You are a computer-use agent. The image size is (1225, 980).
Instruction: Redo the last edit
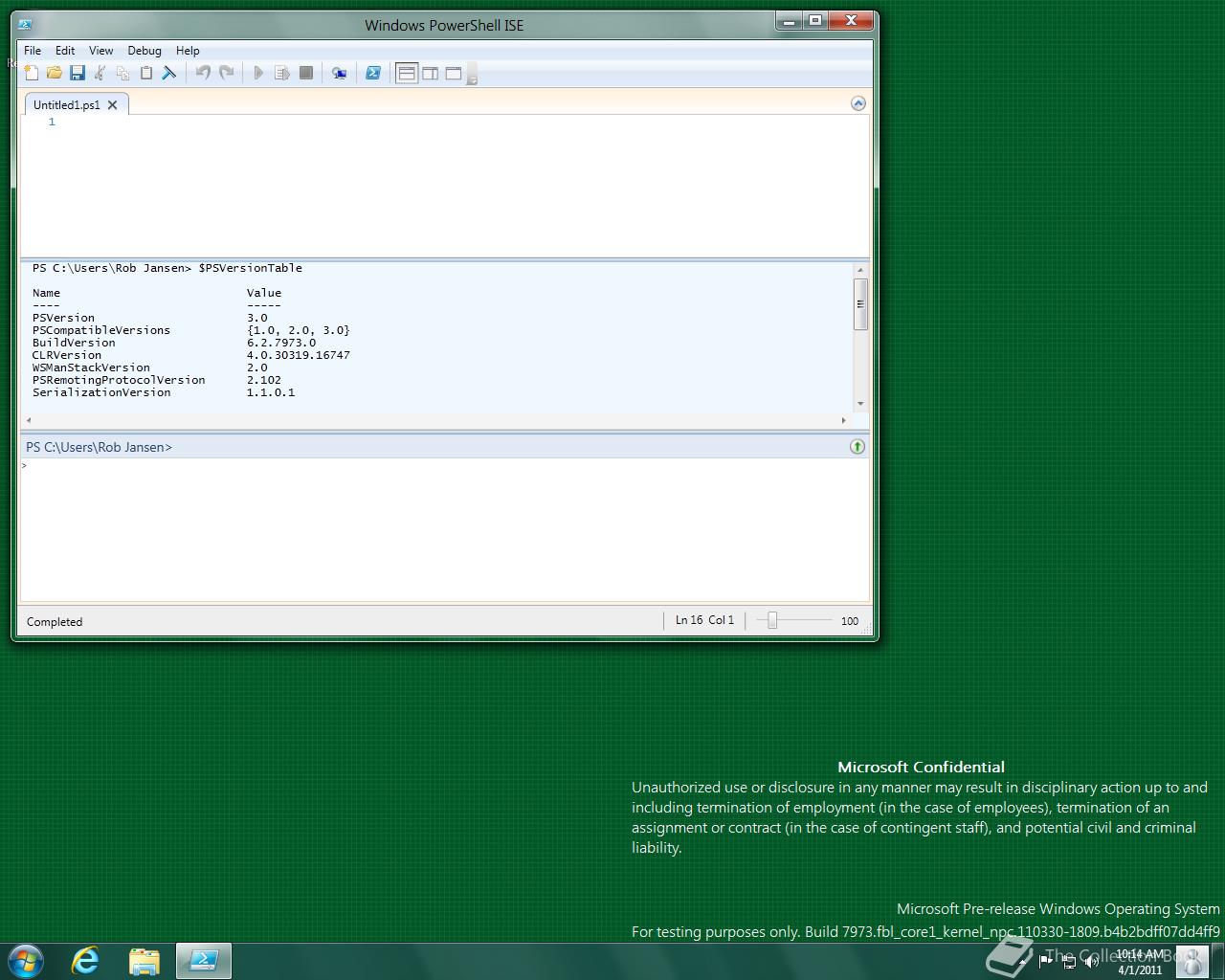click(x=227, y=73)
